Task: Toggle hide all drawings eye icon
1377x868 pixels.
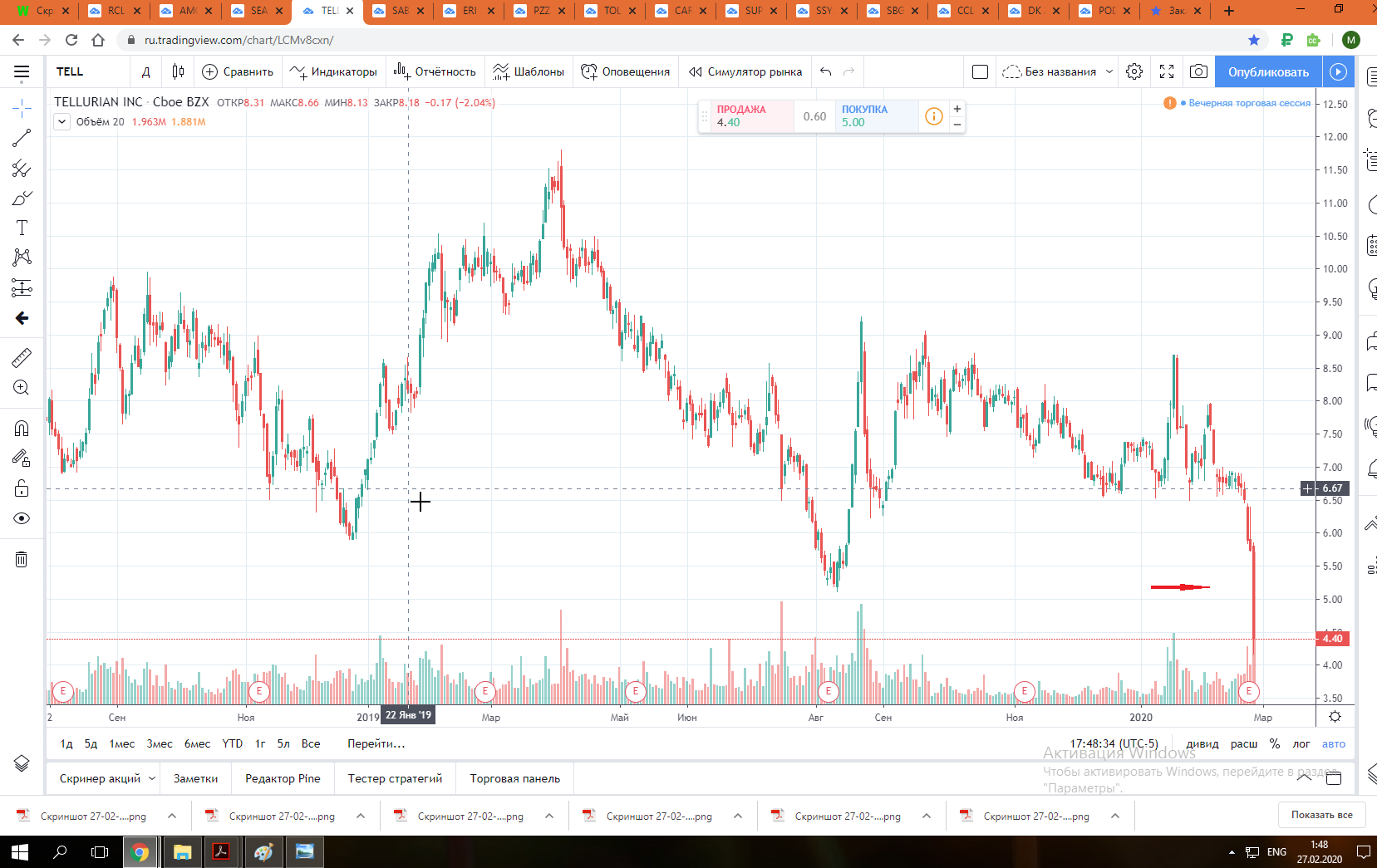Action: click(x=22, y=518)
